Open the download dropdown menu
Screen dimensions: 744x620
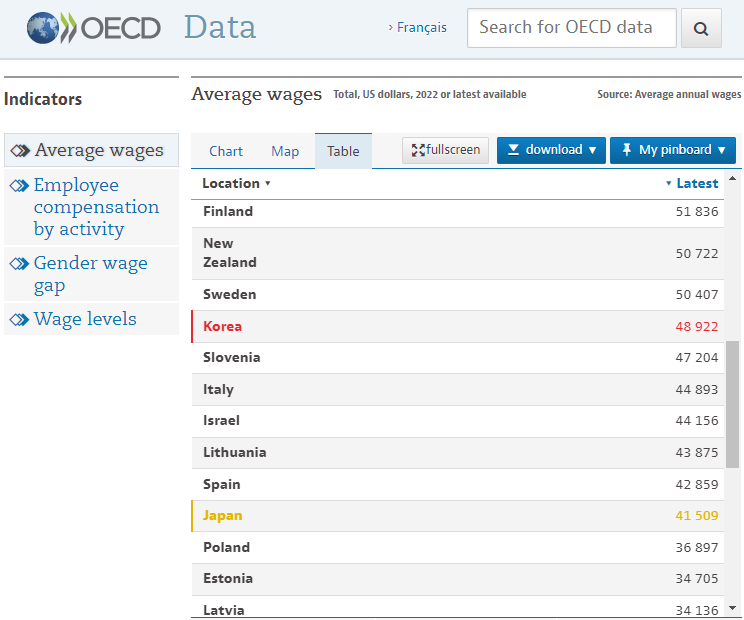(551, 150)
